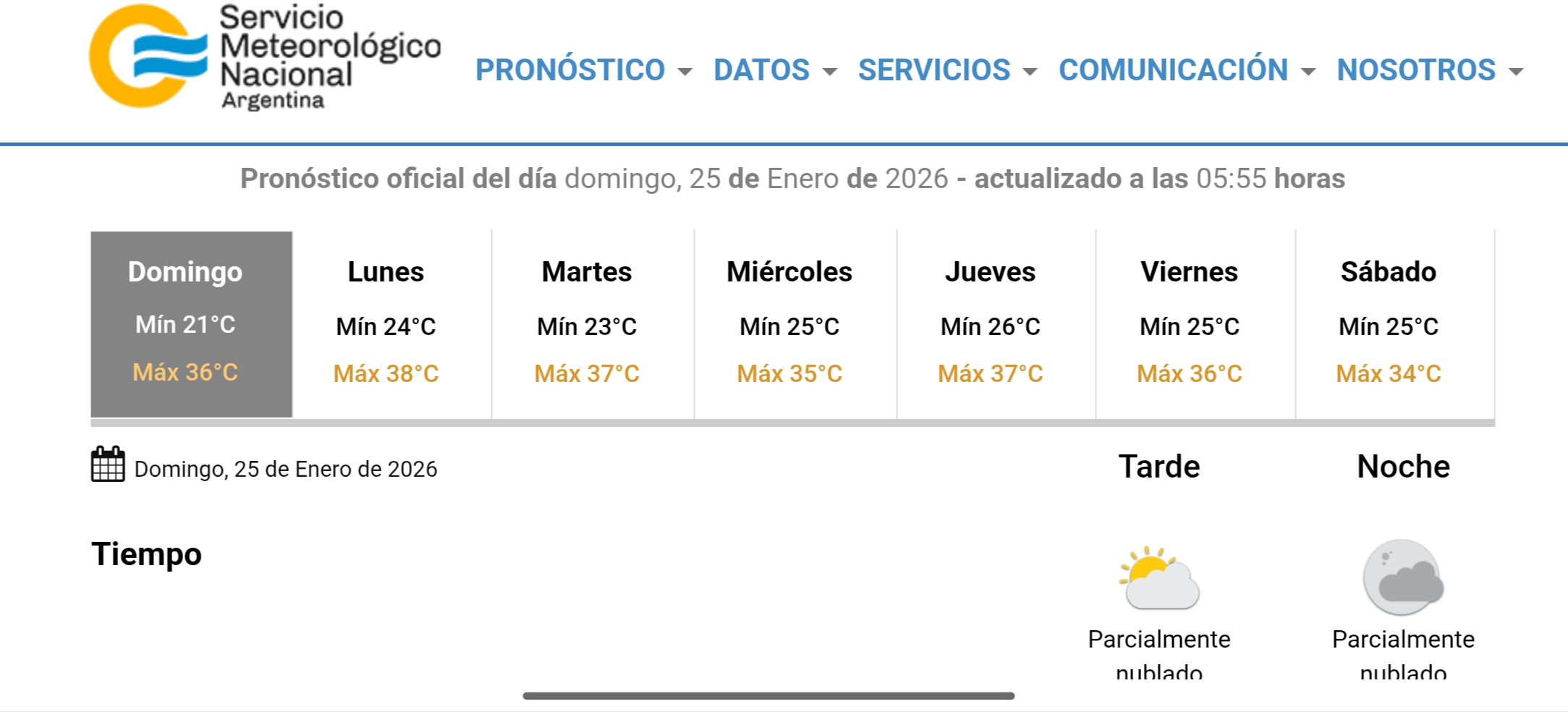
Task: Click the Tarde column heading
Action: tap(1159, 467)
